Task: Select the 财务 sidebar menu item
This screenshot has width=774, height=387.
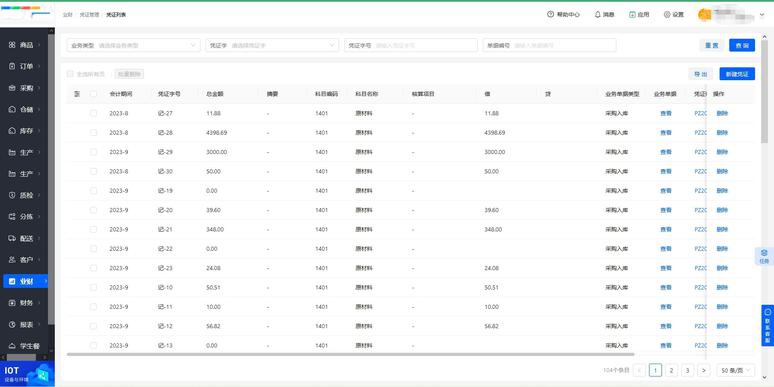Action: (x=25, y=303)
